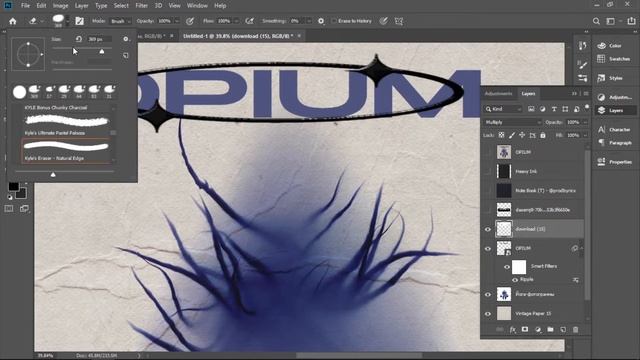
Task: Open the Search magnifier icon
Action: point(596,21)
